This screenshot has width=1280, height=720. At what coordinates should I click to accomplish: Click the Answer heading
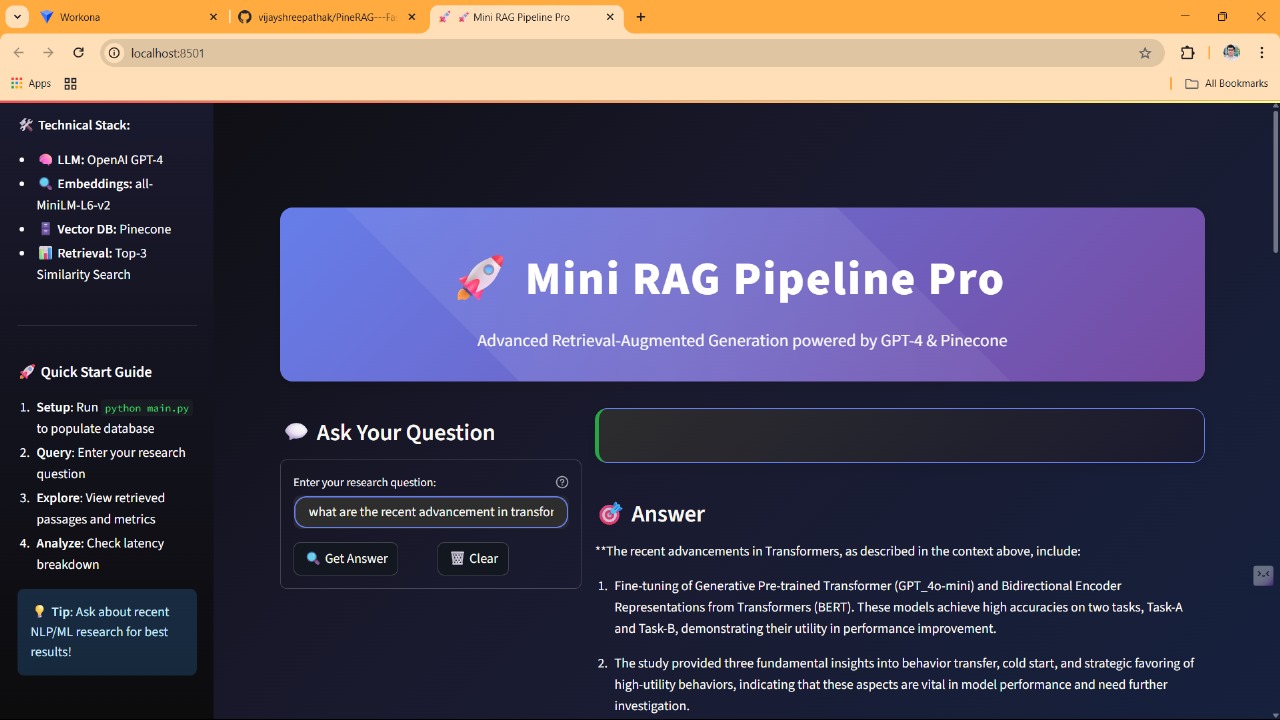pyautogui.click(x=651, y=514)
